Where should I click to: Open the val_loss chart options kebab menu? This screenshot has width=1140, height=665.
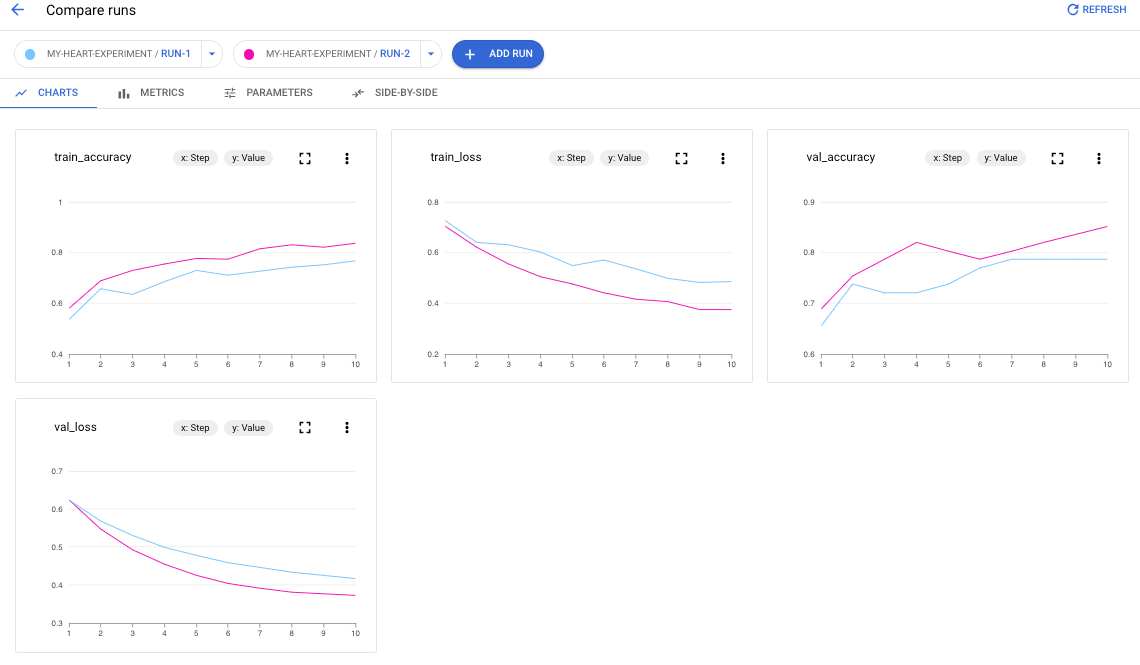click(347, 427)
